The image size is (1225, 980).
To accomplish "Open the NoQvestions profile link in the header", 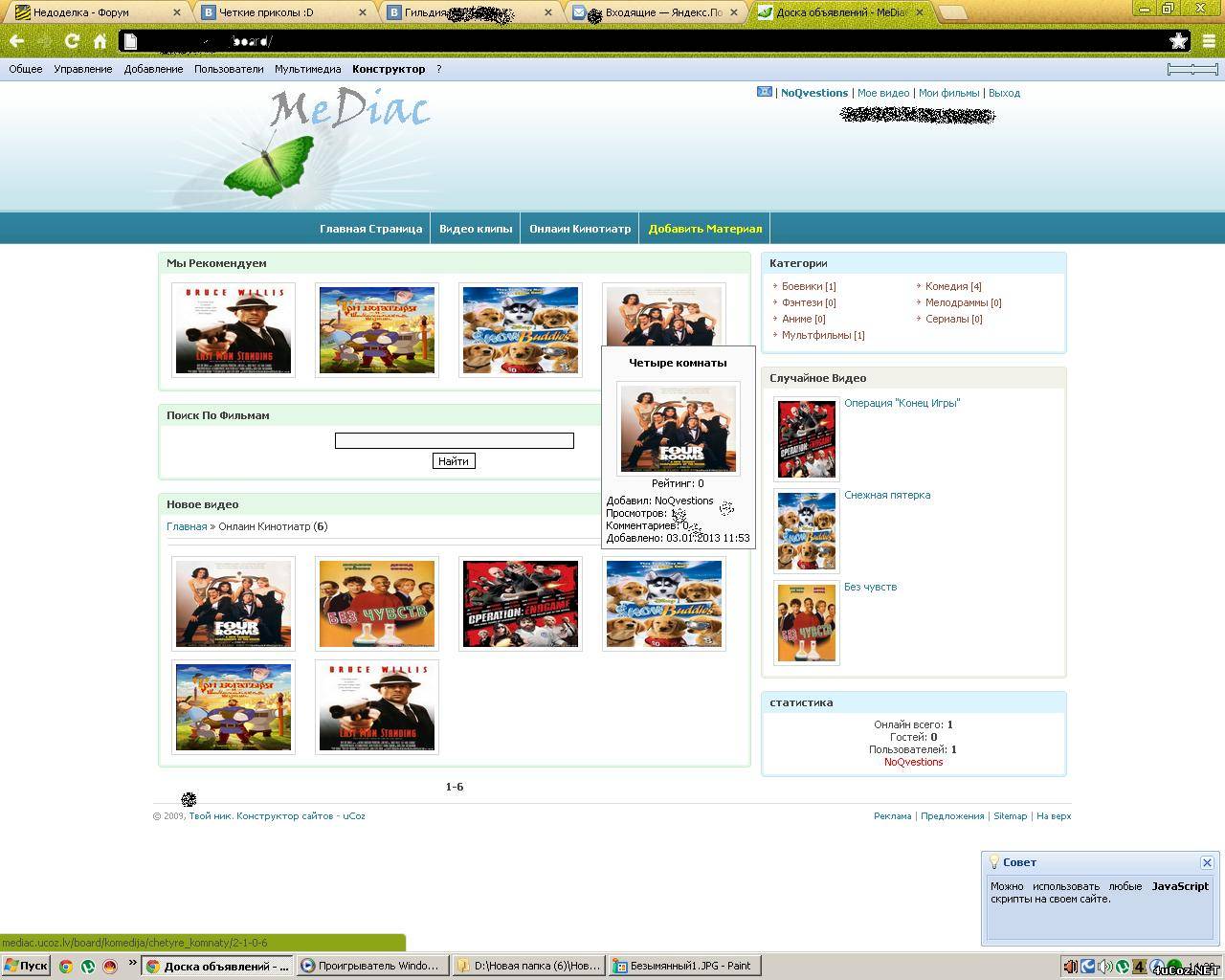I will click(x=814, y=93).
